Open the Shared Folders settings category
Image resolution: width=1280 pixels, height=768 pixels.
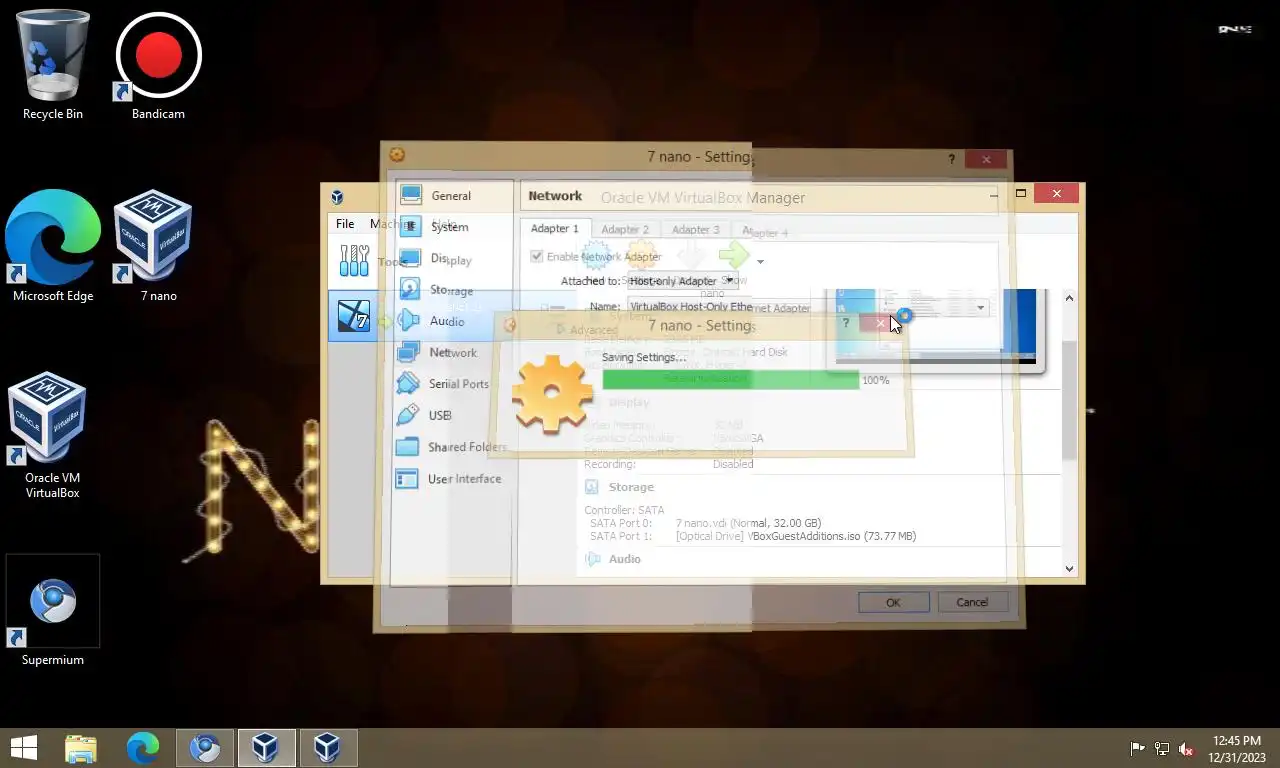tap(452, 447)
